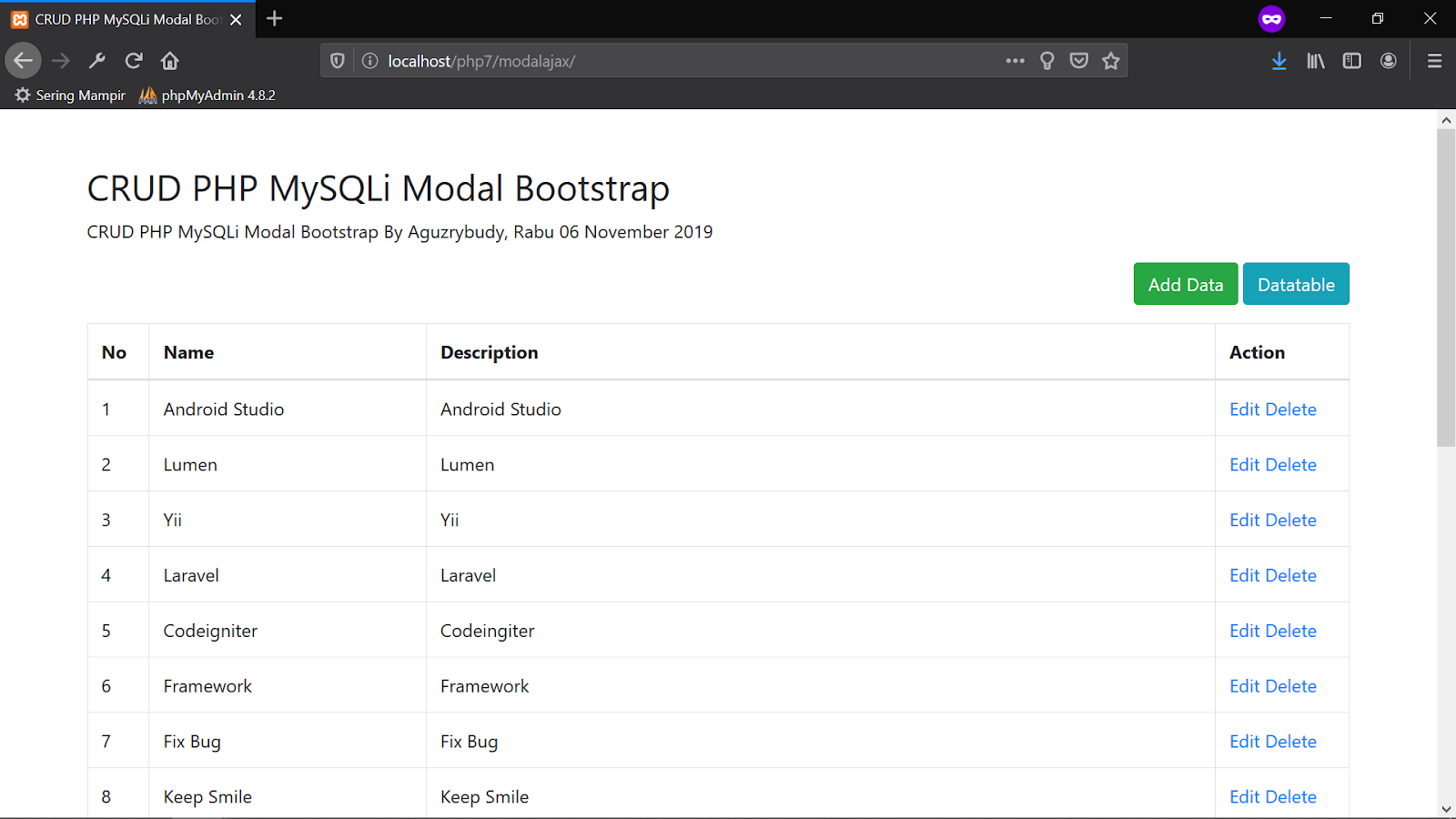
Task: Open the page actions three-dot menu
Action: [1016, 61]
